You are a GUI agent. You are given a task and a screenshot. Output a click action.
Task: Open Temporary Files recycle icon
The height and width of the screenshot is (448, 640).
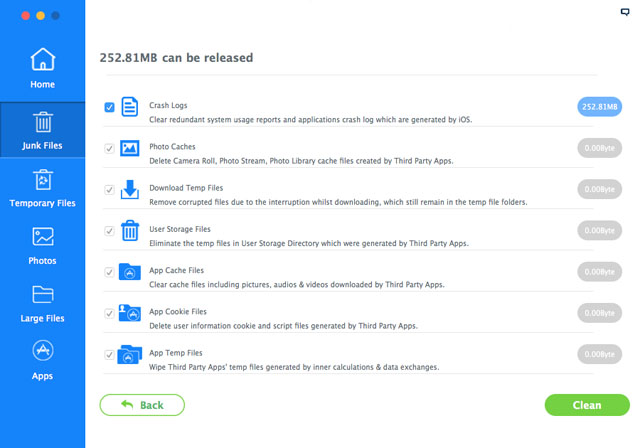pyautogui.click(x=43, y=180)
